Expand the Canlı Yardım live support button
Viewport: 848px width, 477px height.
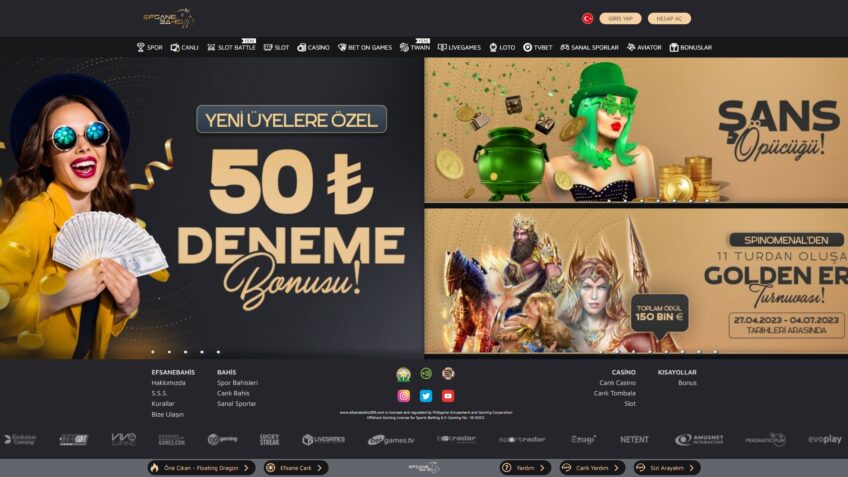[x=592, y=467]
